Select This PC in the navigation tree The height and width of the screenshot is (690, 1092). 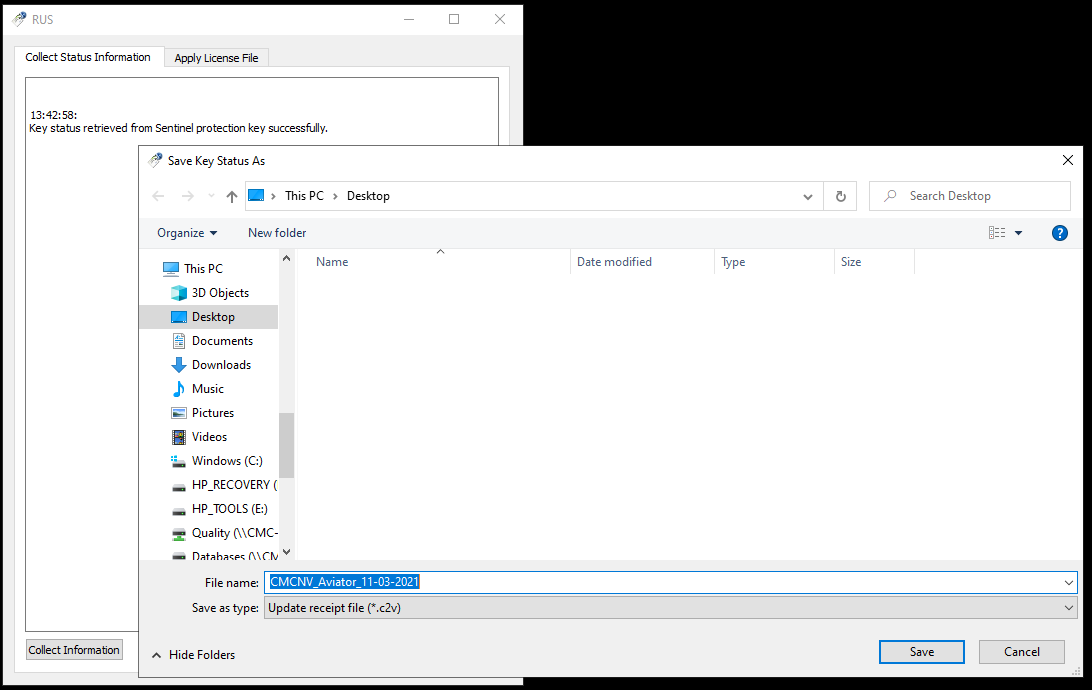point(203,268)
